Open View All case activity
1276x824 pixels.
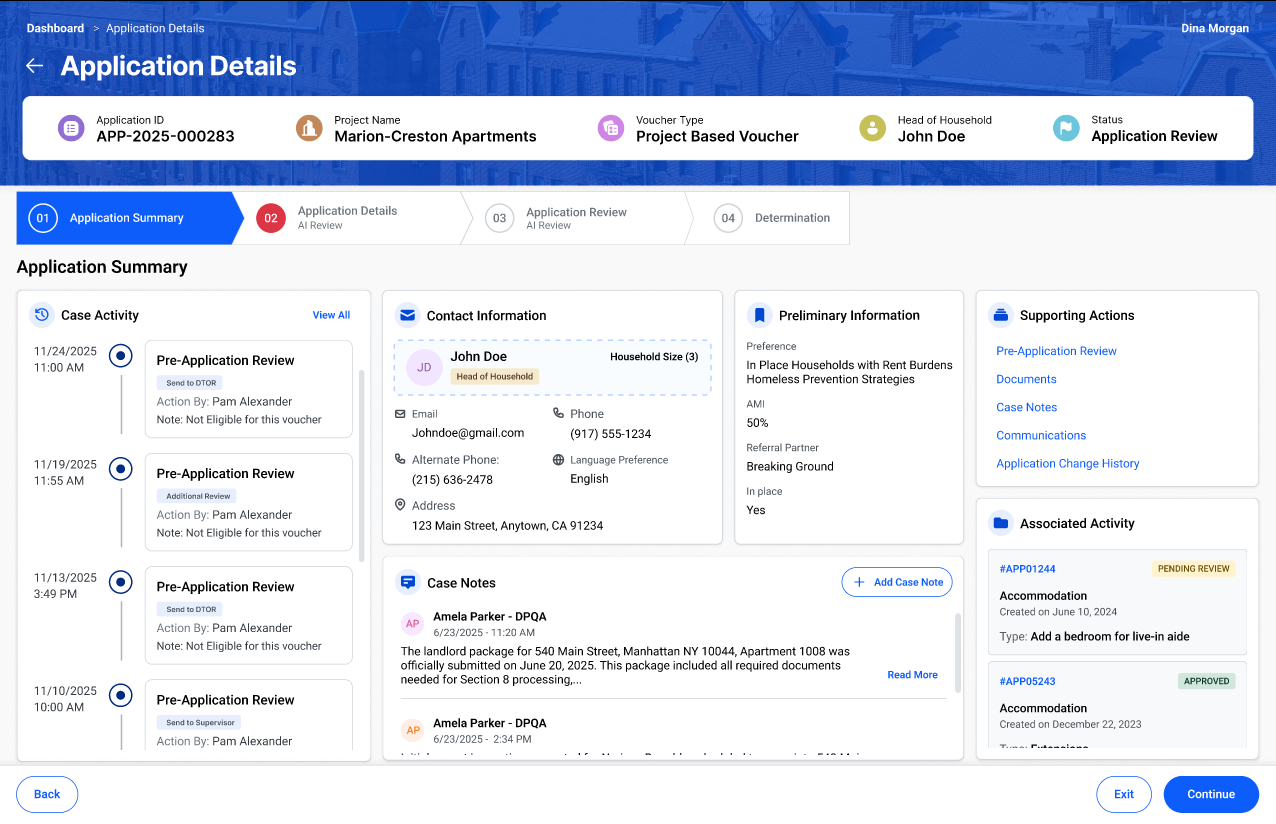coord(331,315)
